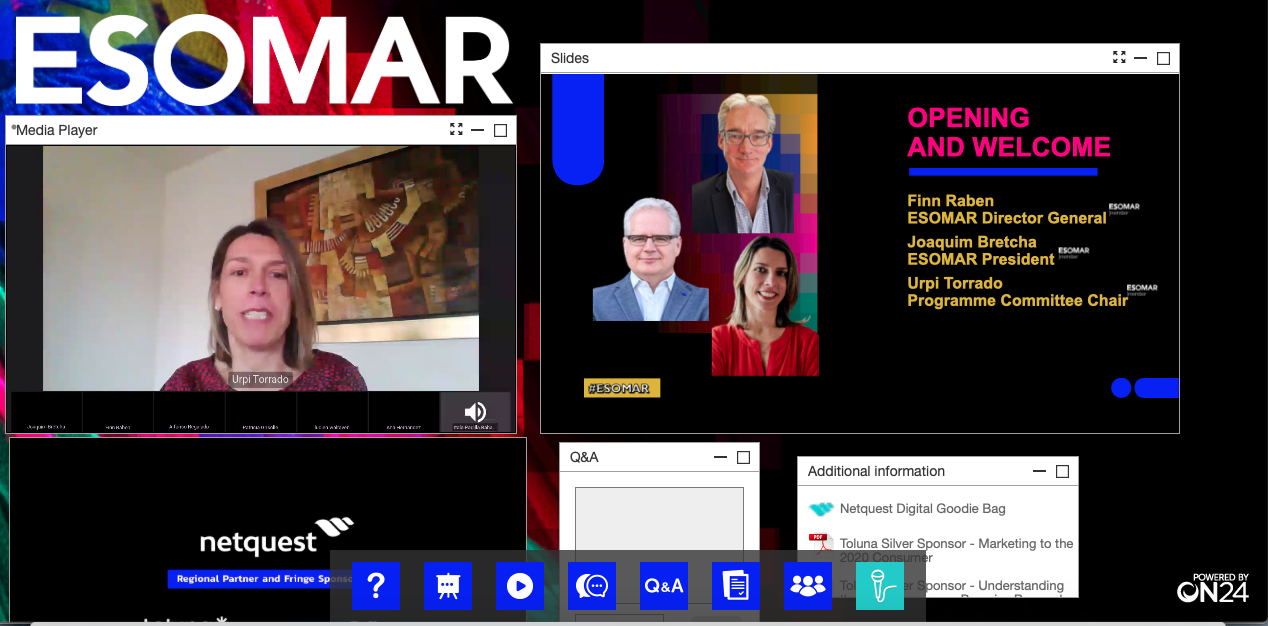Click the netquest sponsor logo banner
Viewport: 1268px width, 626px height.
[x=277, y=538]
